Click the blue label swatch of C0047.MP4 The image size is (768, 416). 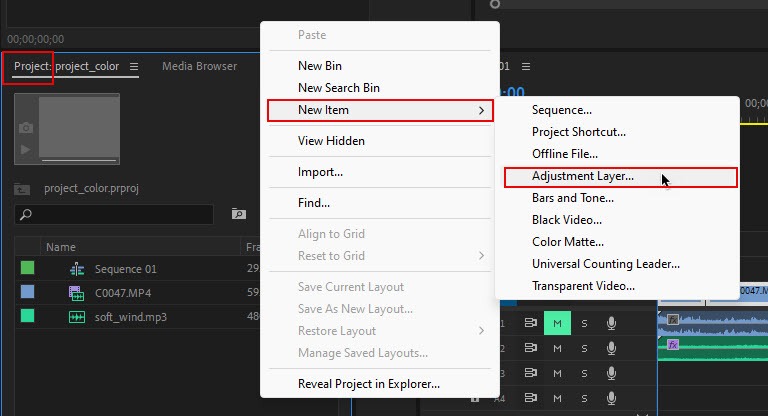[27, 293]
